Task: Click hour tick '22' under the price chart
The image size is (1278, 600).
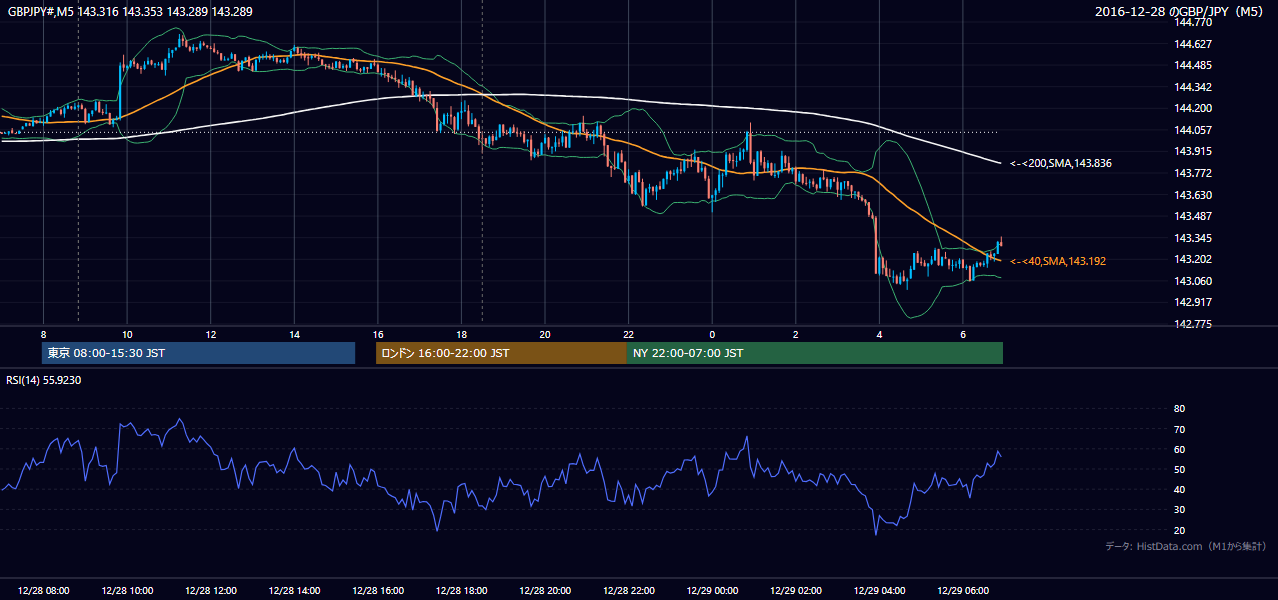Action: pyautogui.click(x=629, y=334)
